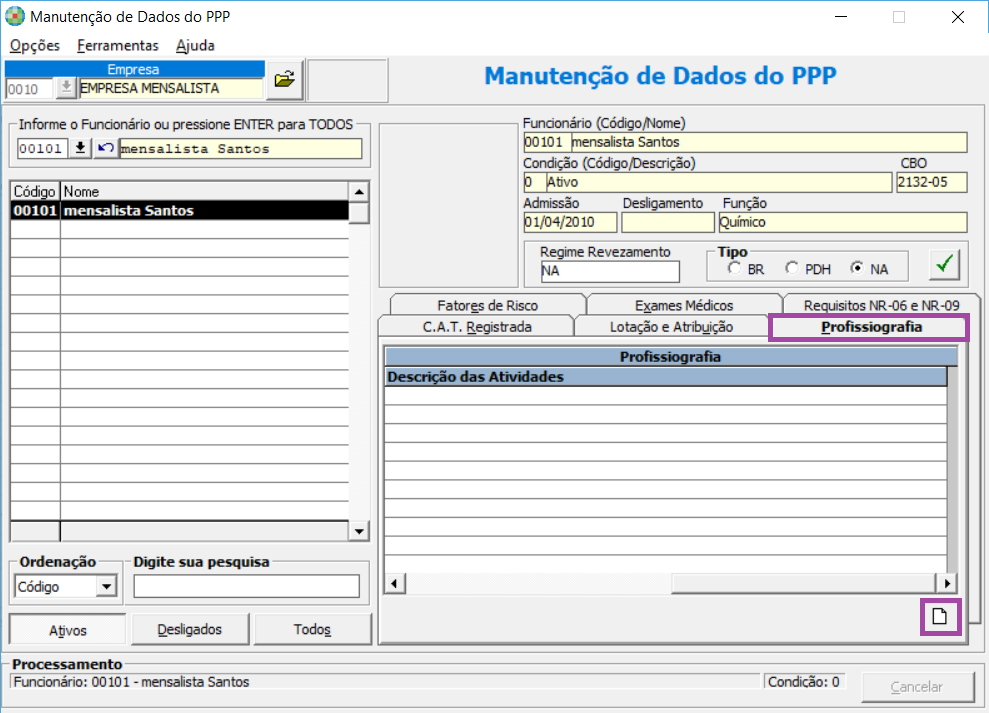Click the employee list scroll down arrow
Viewport: 989px width, 713px height.
[359, 531]
